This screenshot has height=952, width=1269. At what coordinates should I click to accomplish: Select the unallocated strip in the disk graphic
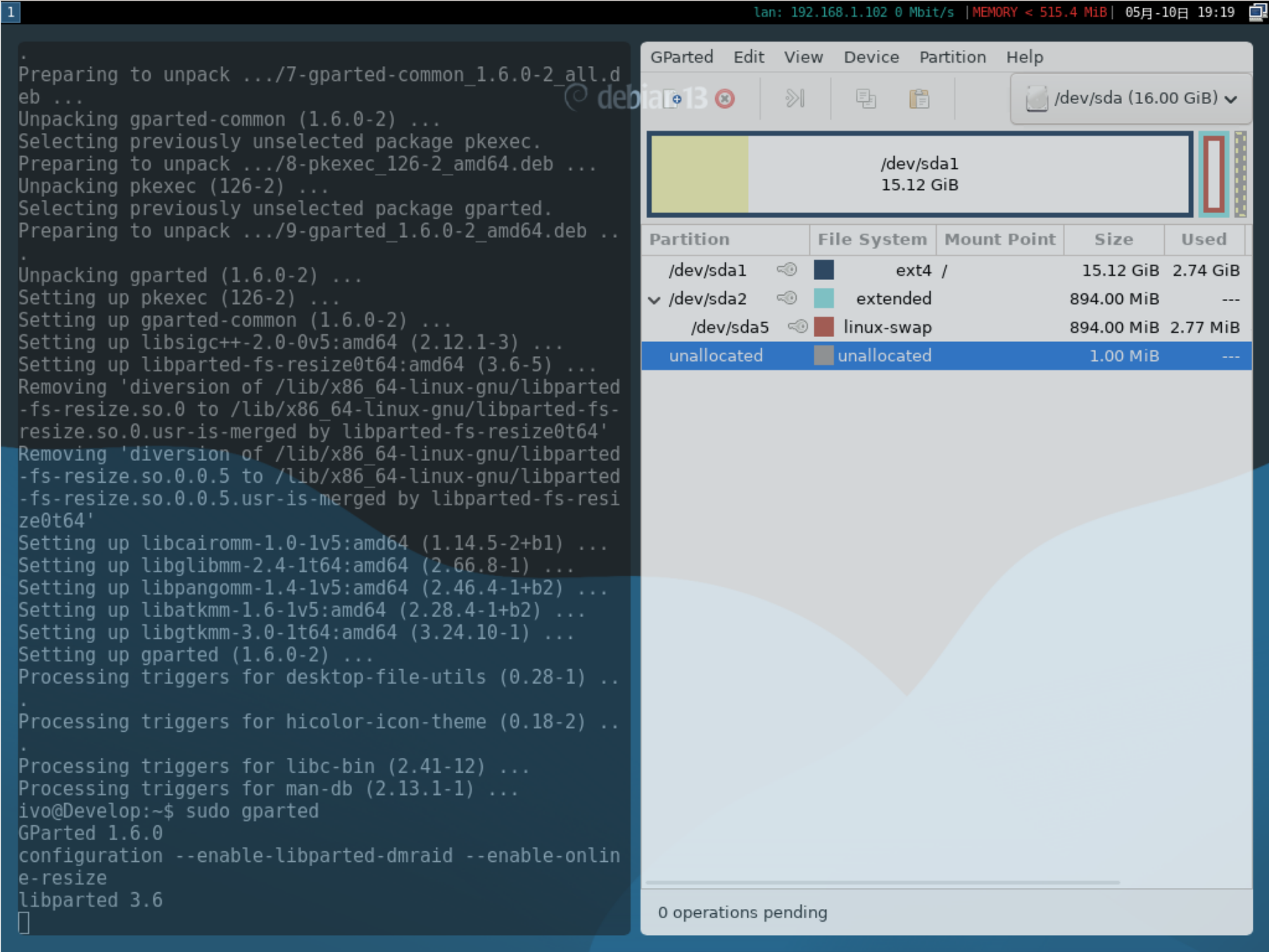coord(1240,174)
